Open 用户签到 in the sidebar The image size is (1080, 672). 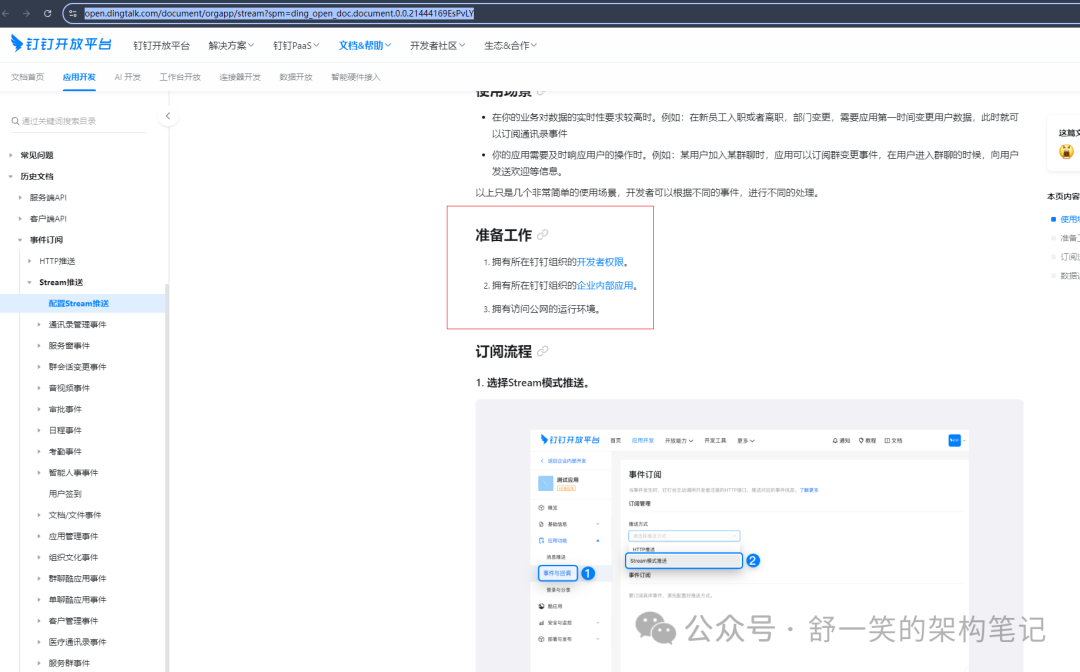coord(65,494)
